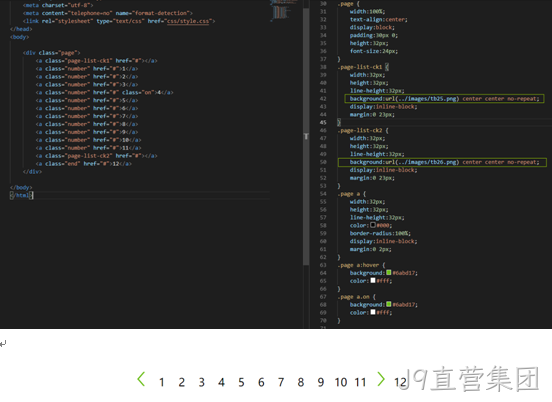Click the green previous-page left arrow
552x402 pixels.
[141, 379]
